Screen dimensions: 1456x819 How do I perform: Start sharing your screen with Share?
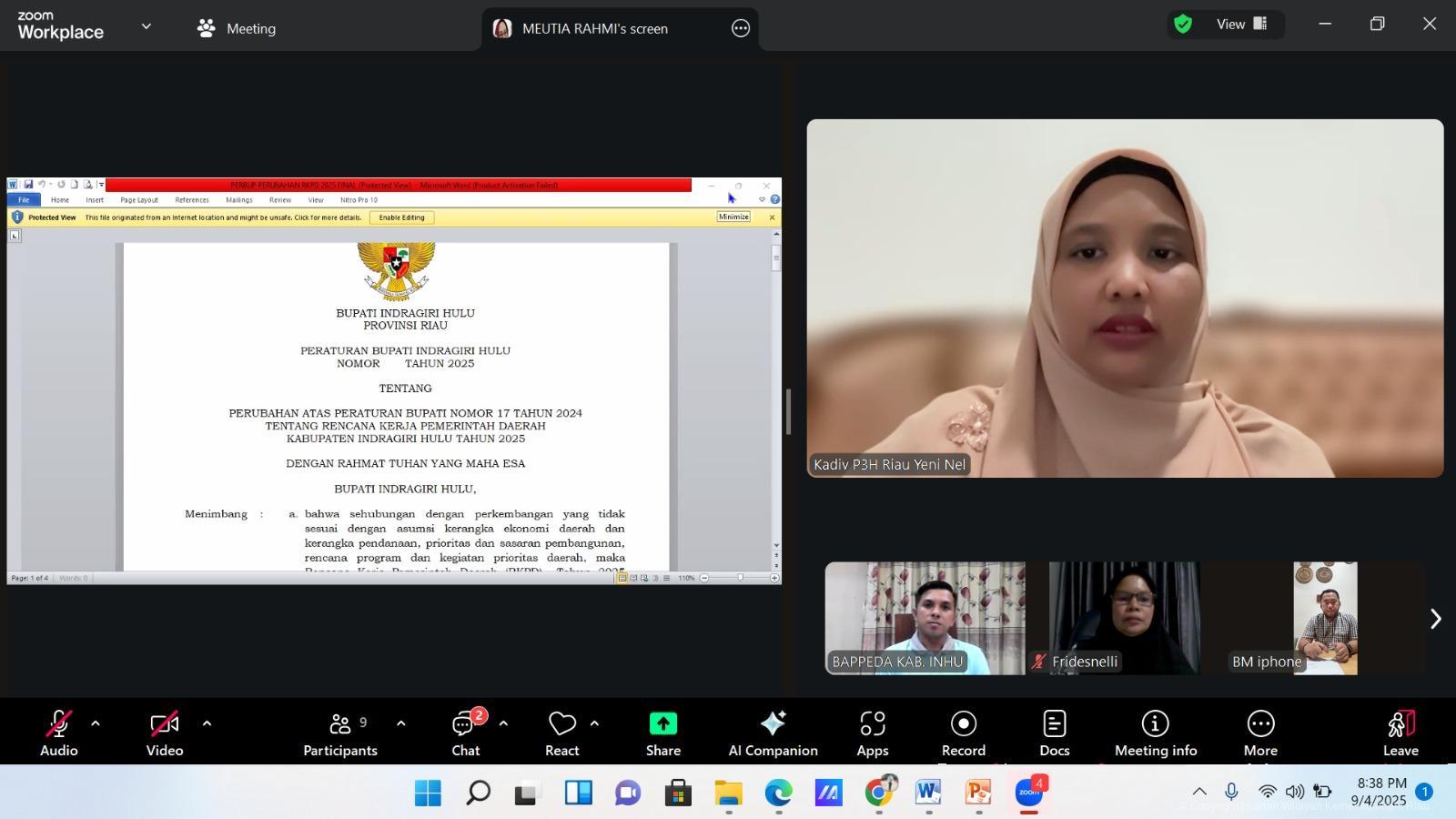662,733
